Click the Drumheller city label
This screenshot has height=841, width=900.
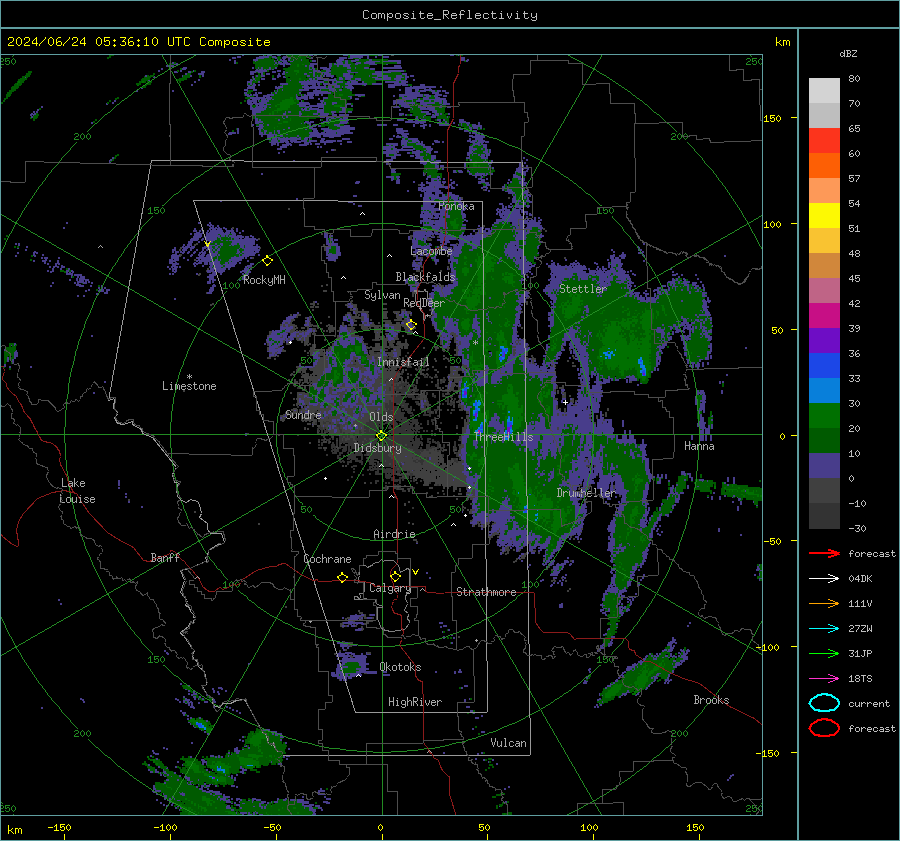[x=585, y=493]
